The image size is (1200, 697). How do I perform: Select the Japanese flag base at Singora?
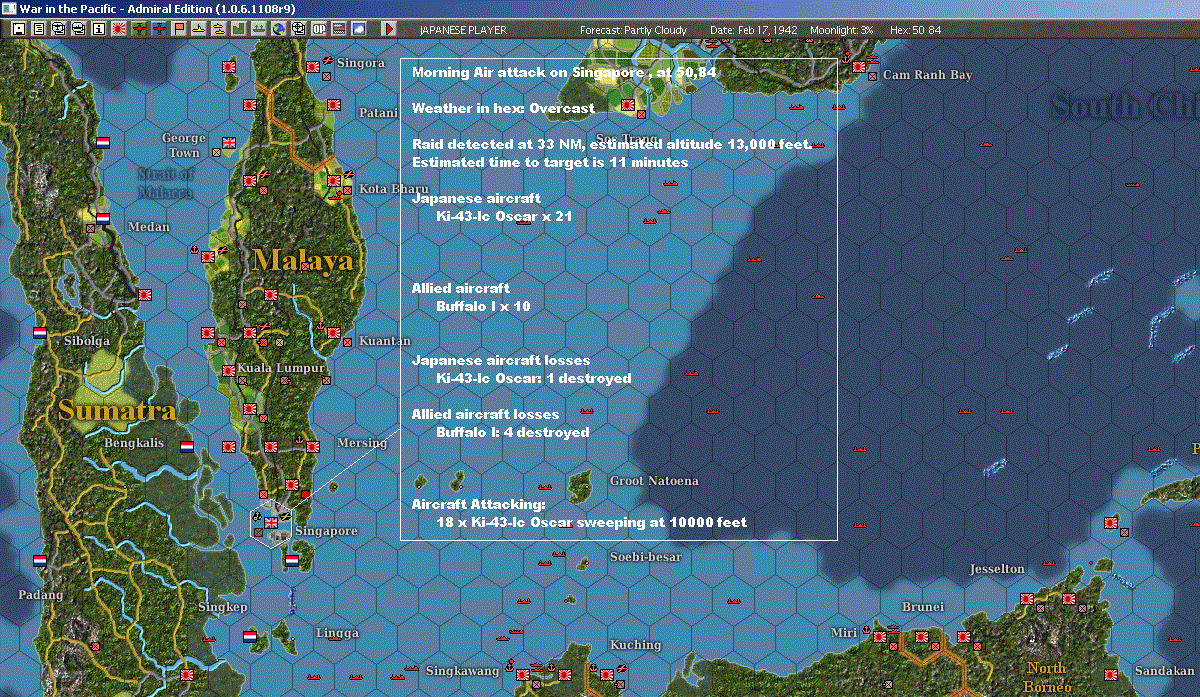[312, 66]
